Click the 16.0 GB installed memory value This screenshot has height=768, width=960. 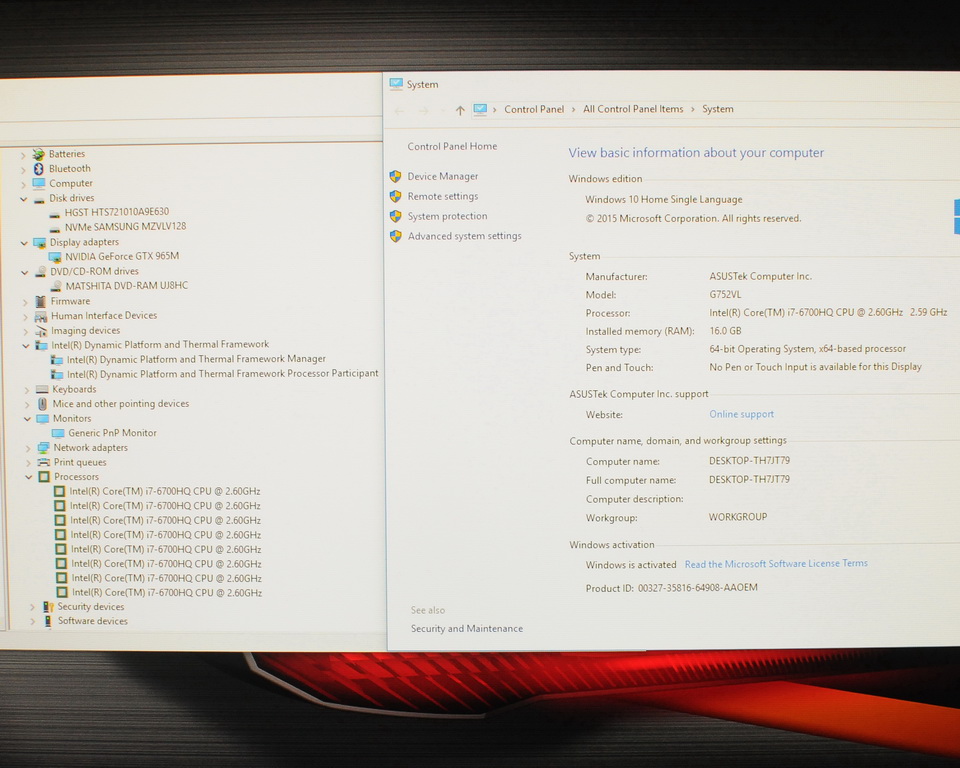pyautogui.click(x=726, y=331)
